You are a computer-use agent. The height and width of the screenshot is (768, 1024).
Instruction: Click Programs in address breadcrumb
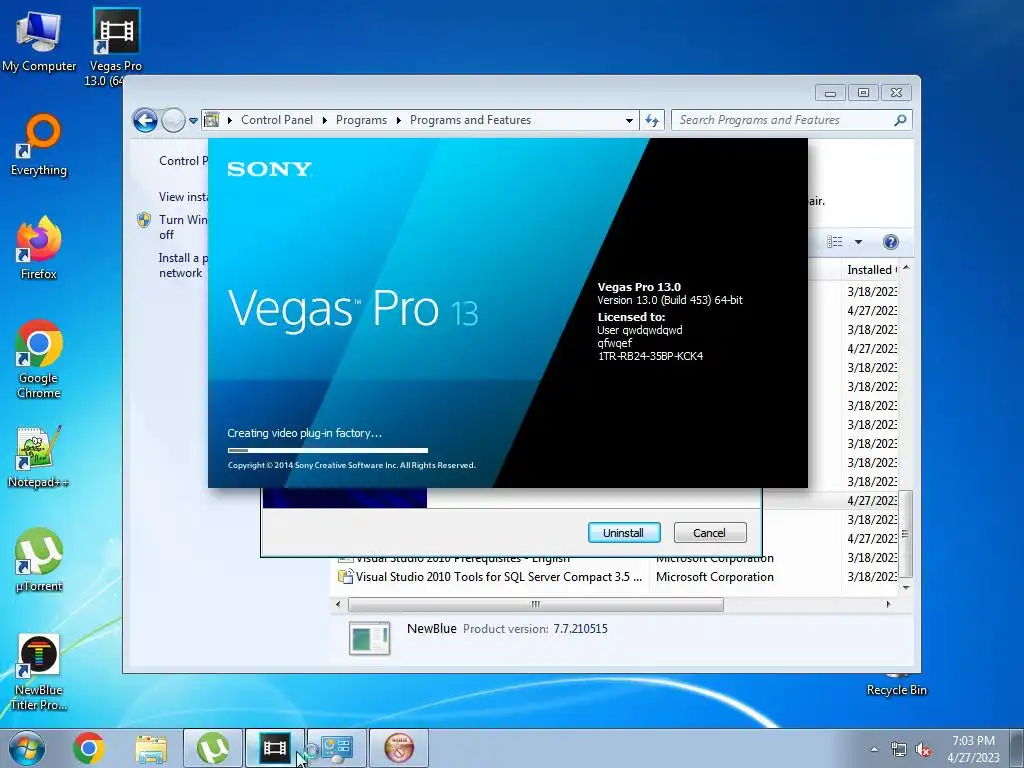click(361, 120)
